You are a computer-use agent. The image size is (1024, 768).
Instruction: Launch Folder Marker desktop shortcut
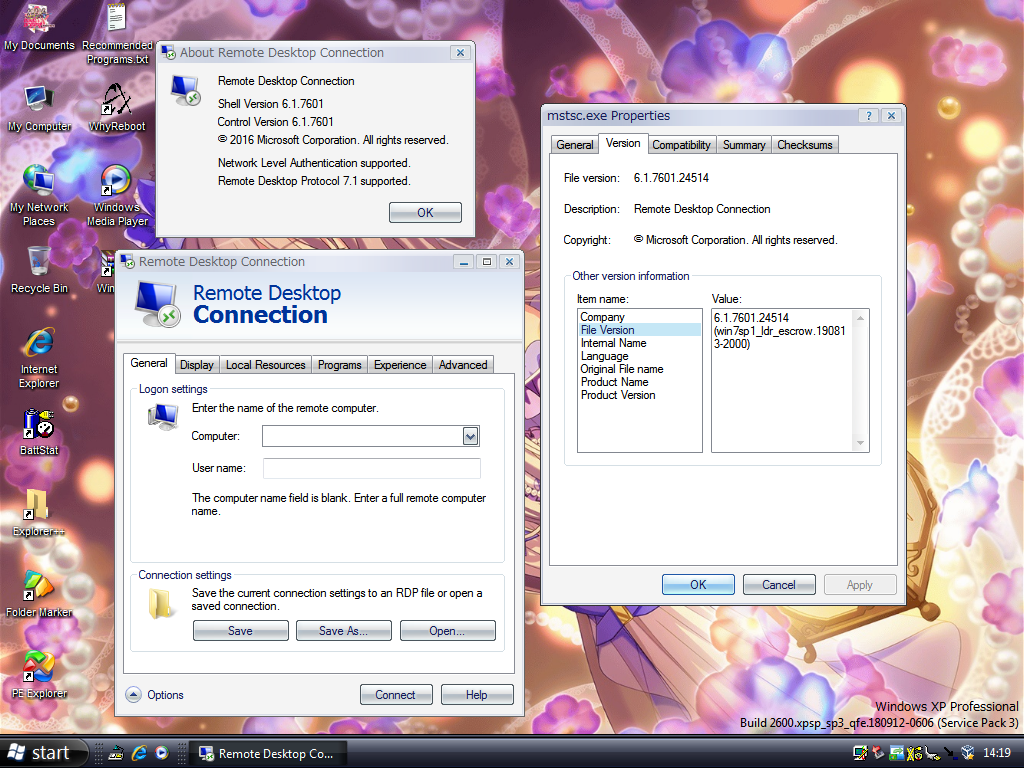39,594
